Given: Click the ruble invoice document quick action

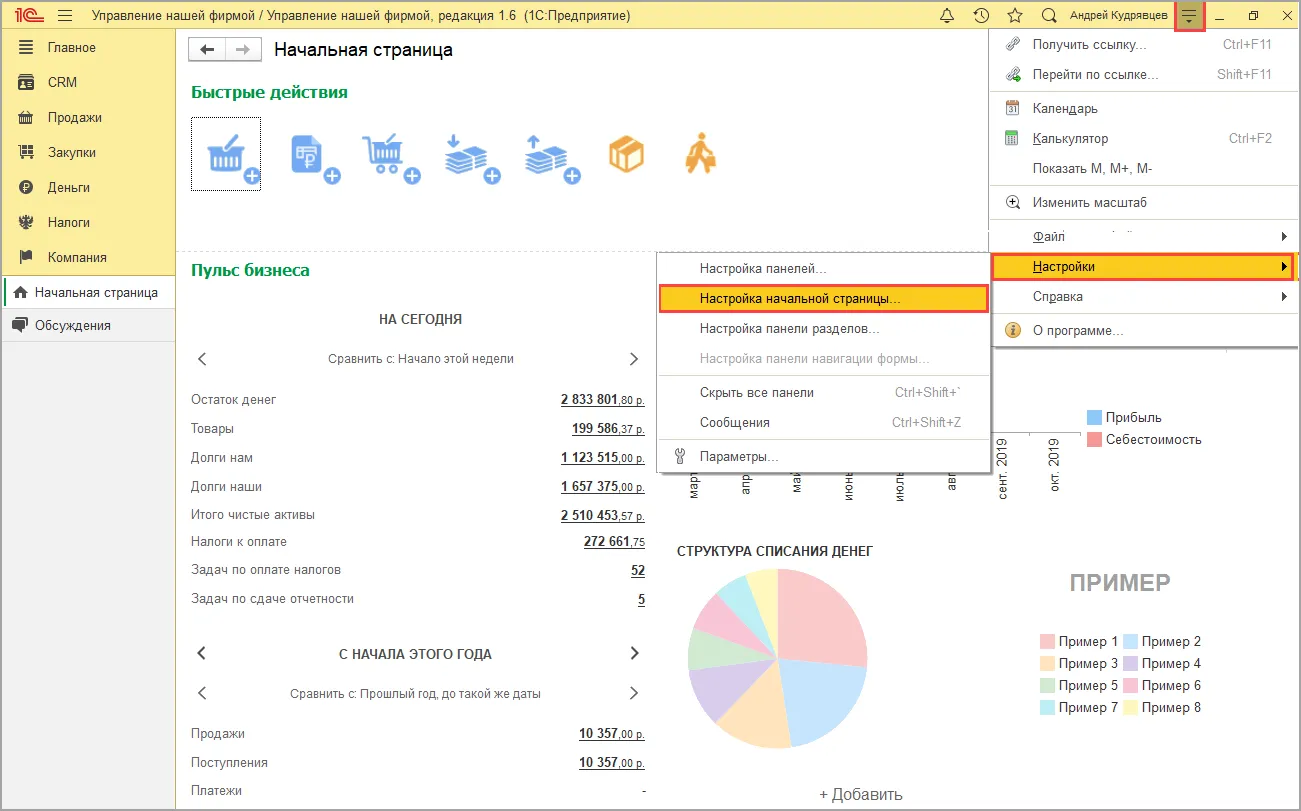Looking at the screenshot, I should coord(314,159).
